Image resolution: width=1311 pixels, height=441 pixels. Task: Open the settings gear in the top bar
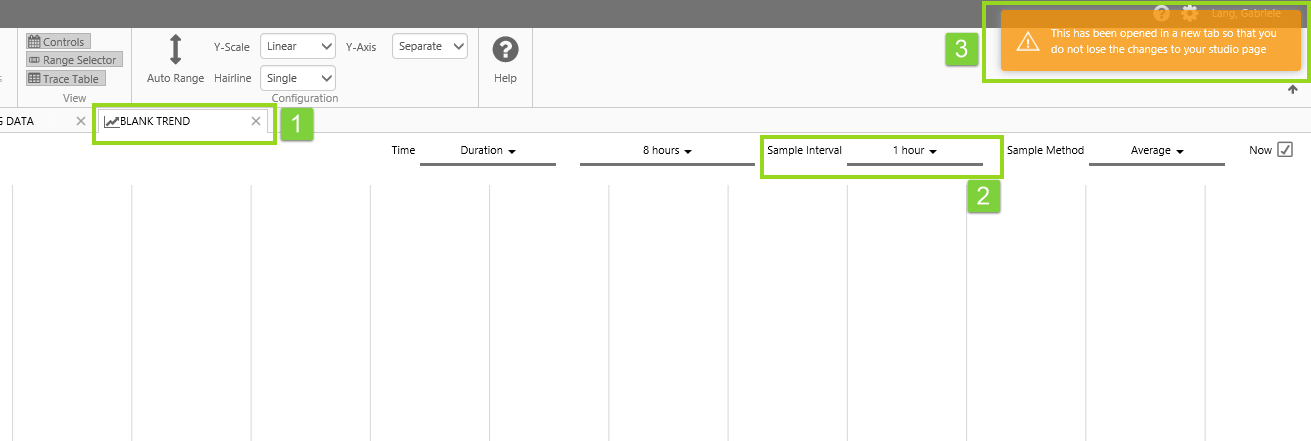pos(1189,14)
